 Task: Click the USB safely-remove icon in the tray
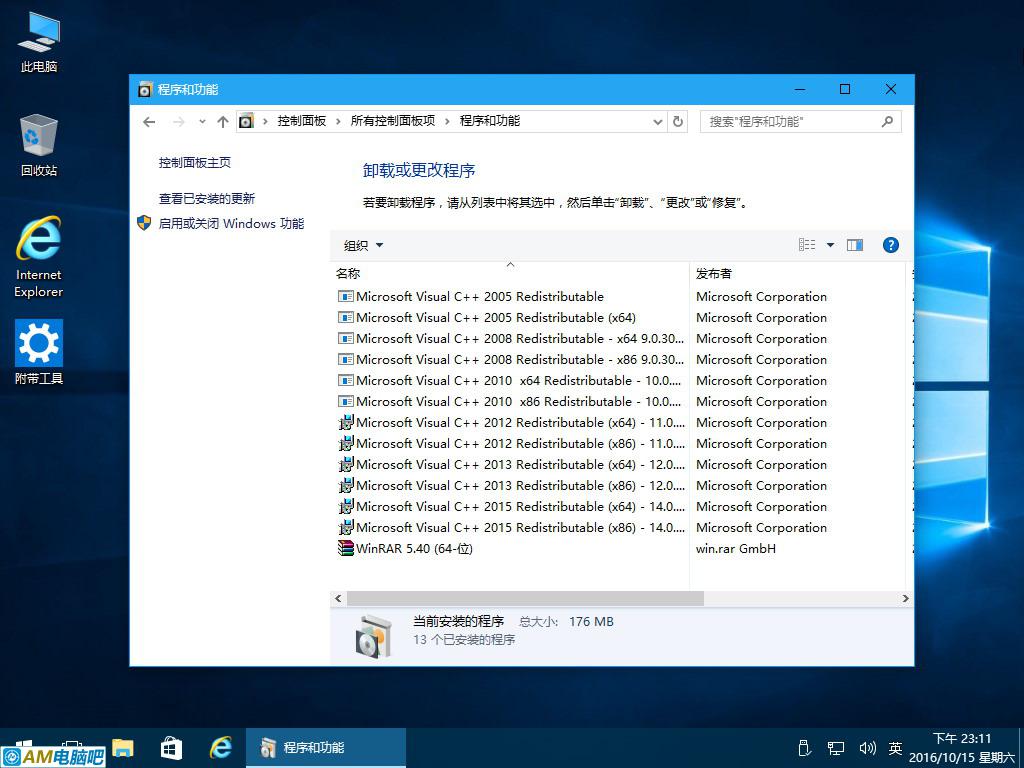[805, 748]
